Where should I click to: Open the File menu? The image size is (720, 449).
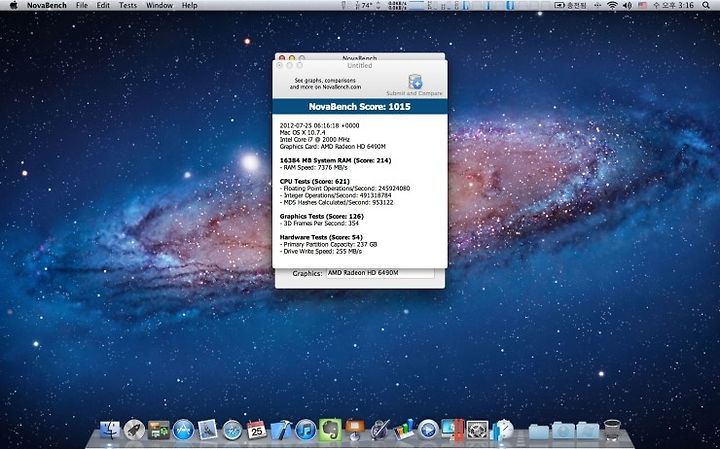click(x=82, y=5)
